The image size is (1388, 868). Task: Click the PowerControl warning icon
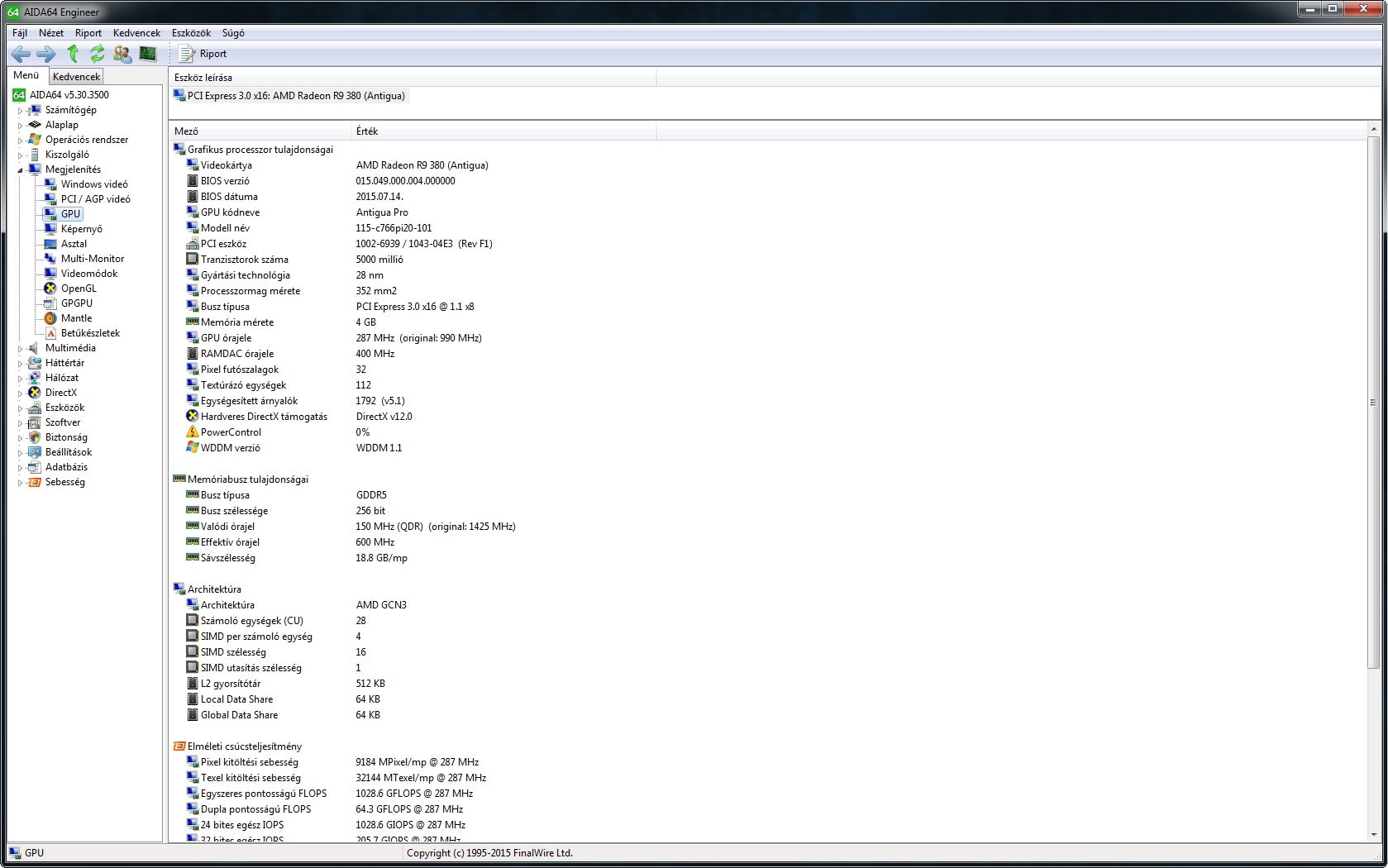193,432
